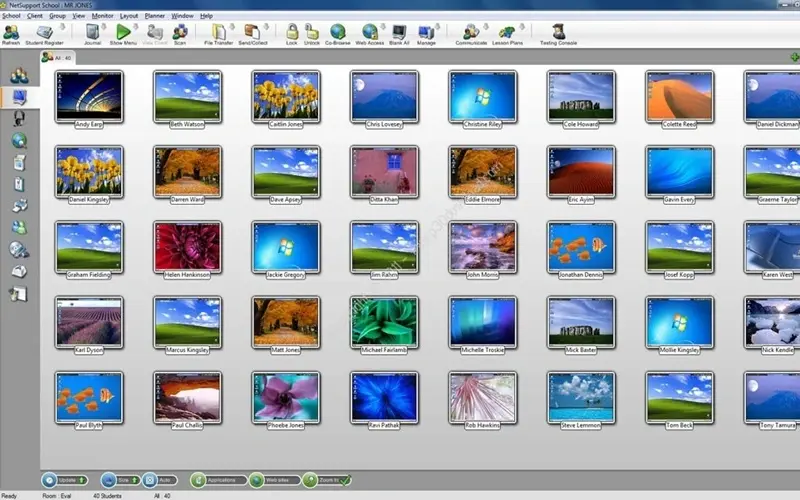Open the Client menu

(x=35, y=16)
